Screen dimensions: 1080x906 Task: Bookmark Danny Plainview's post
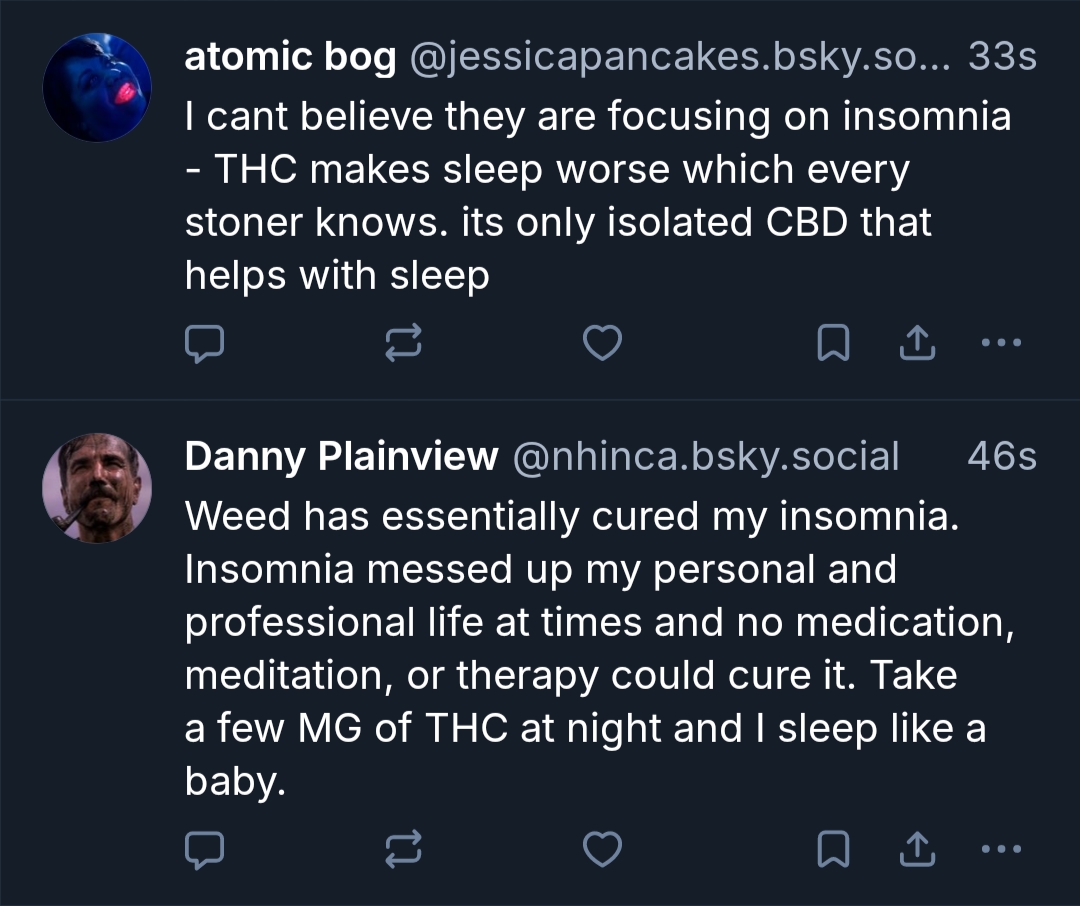pyautogui.click(x=833, y=850)
